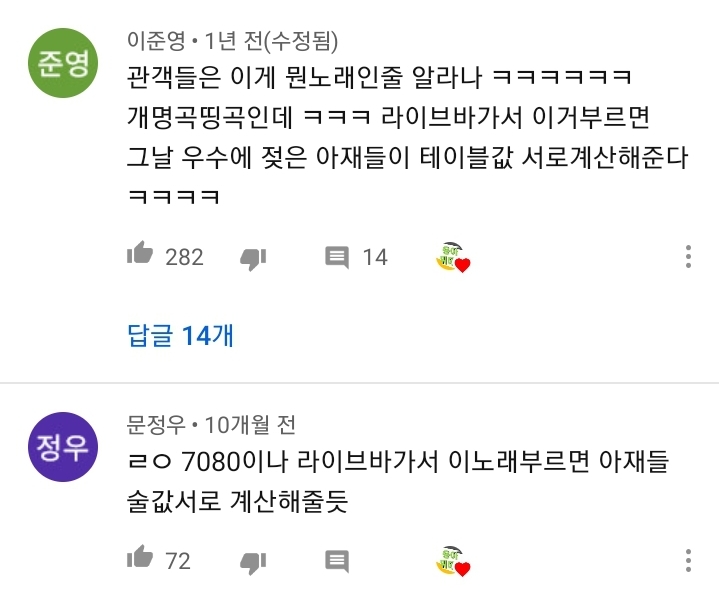Open more options for 이준영's comment
719x601 pixels.
688,257
